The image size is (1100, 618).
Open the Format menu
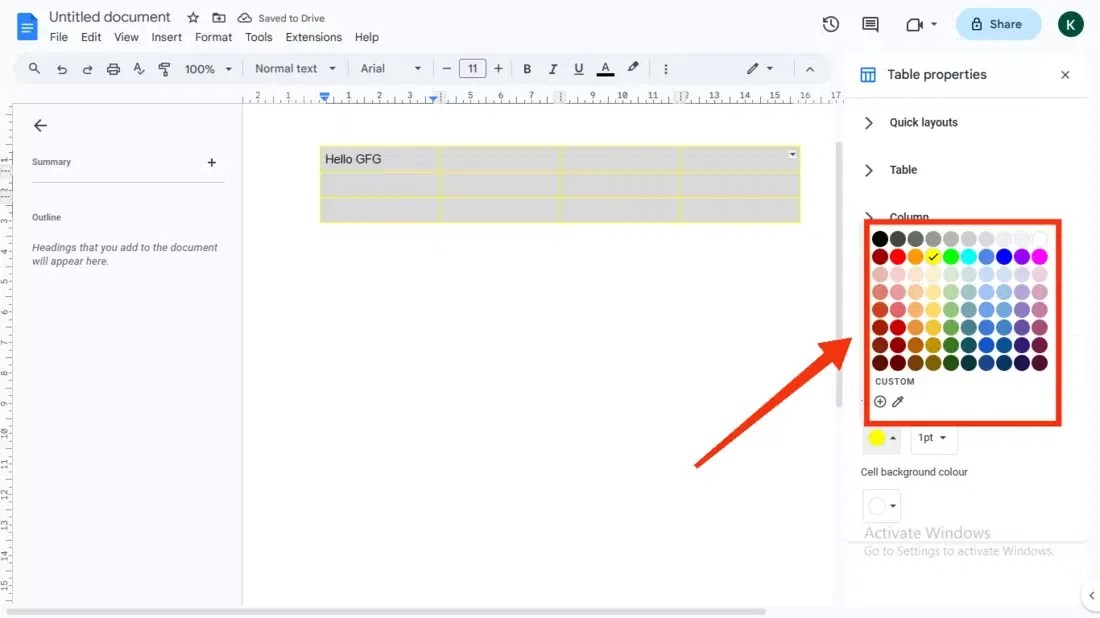pyautogui.click(x=213, y=37)
